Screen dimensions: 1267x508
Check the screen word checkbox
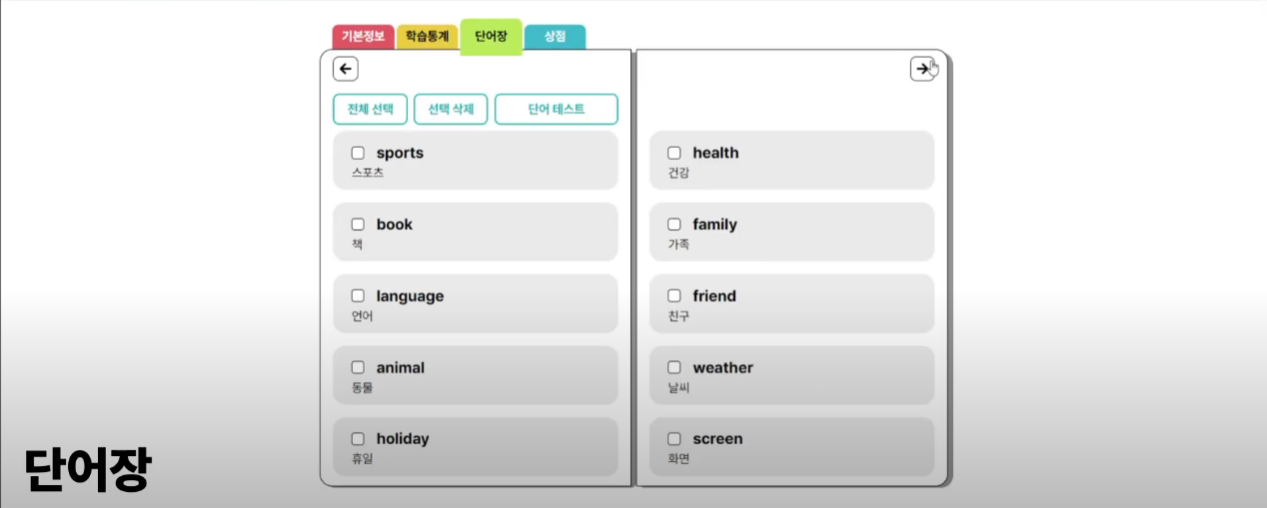674,439
